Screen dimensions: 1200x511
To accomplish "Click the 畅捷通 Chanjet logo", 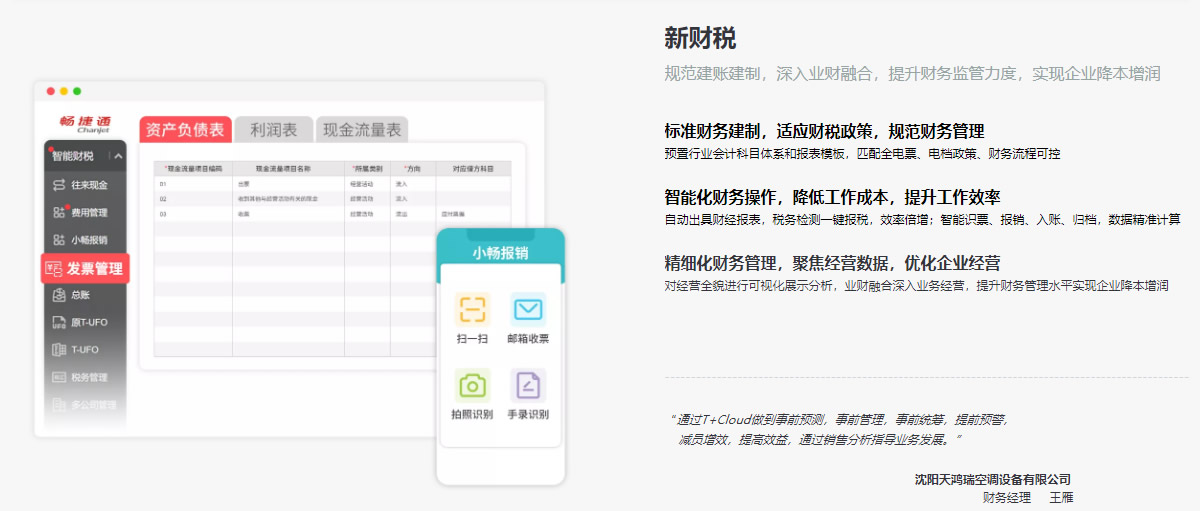I will click(x=85, y=123).
